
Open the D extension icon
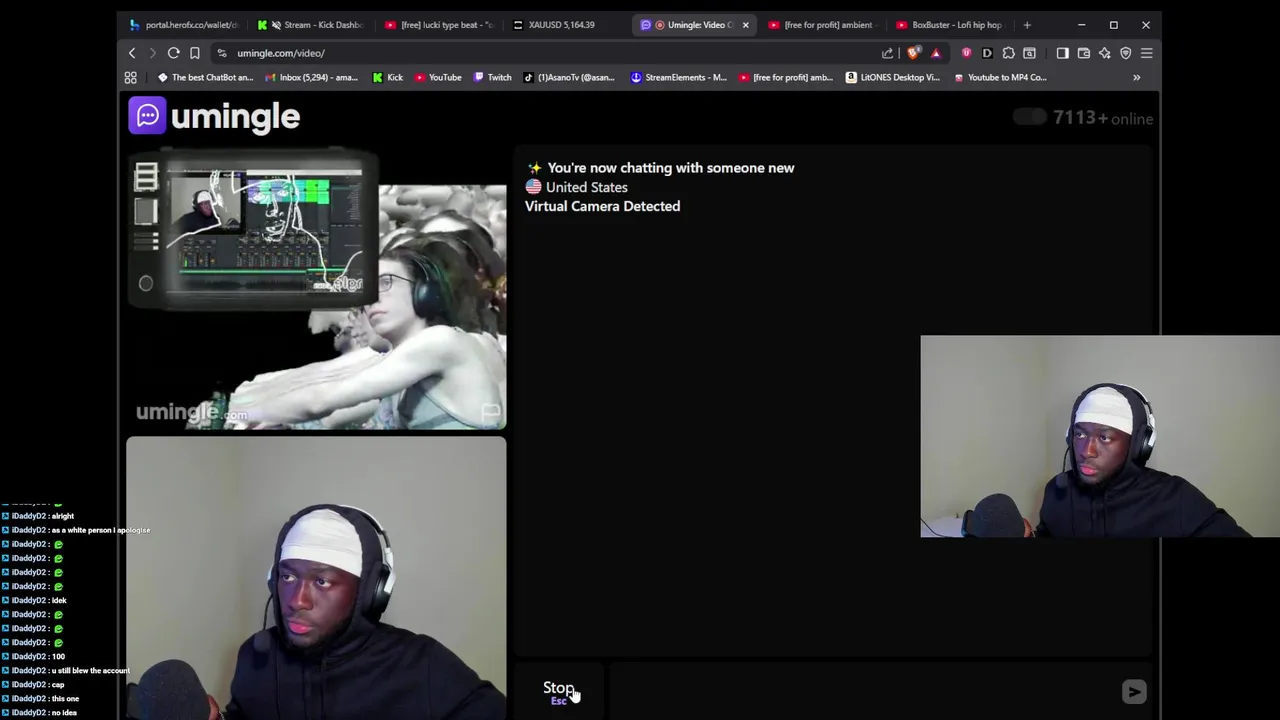pyautogui.click(x=987, y=53)
